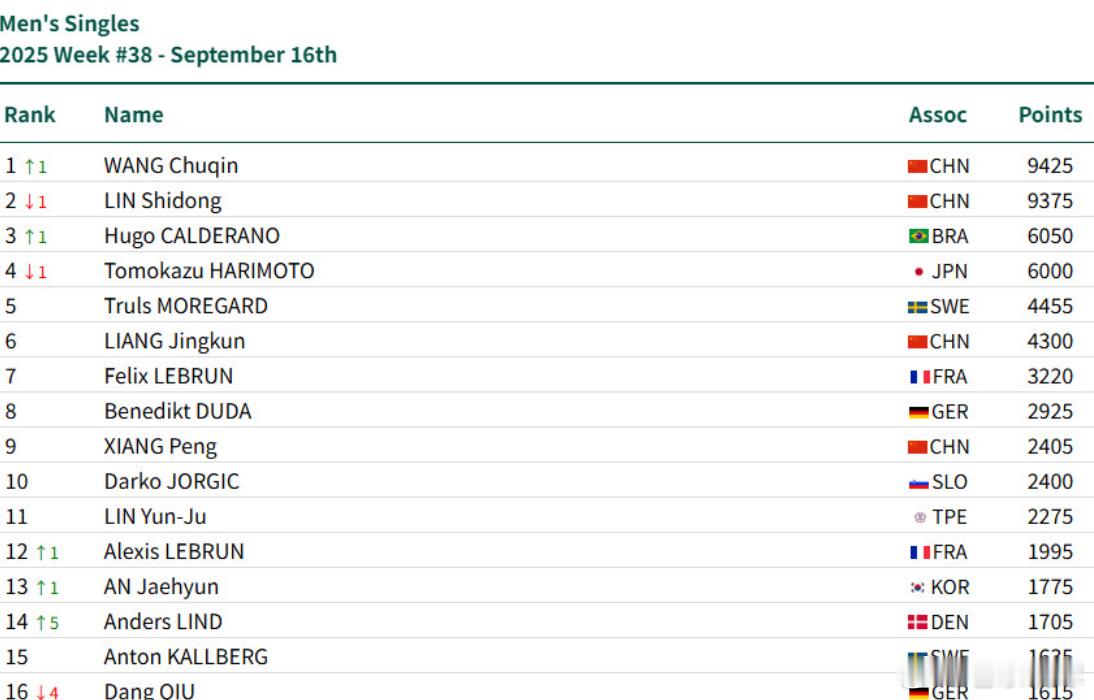Click France flag icon in Felix LEBRUN row

(x=920, y=377)
